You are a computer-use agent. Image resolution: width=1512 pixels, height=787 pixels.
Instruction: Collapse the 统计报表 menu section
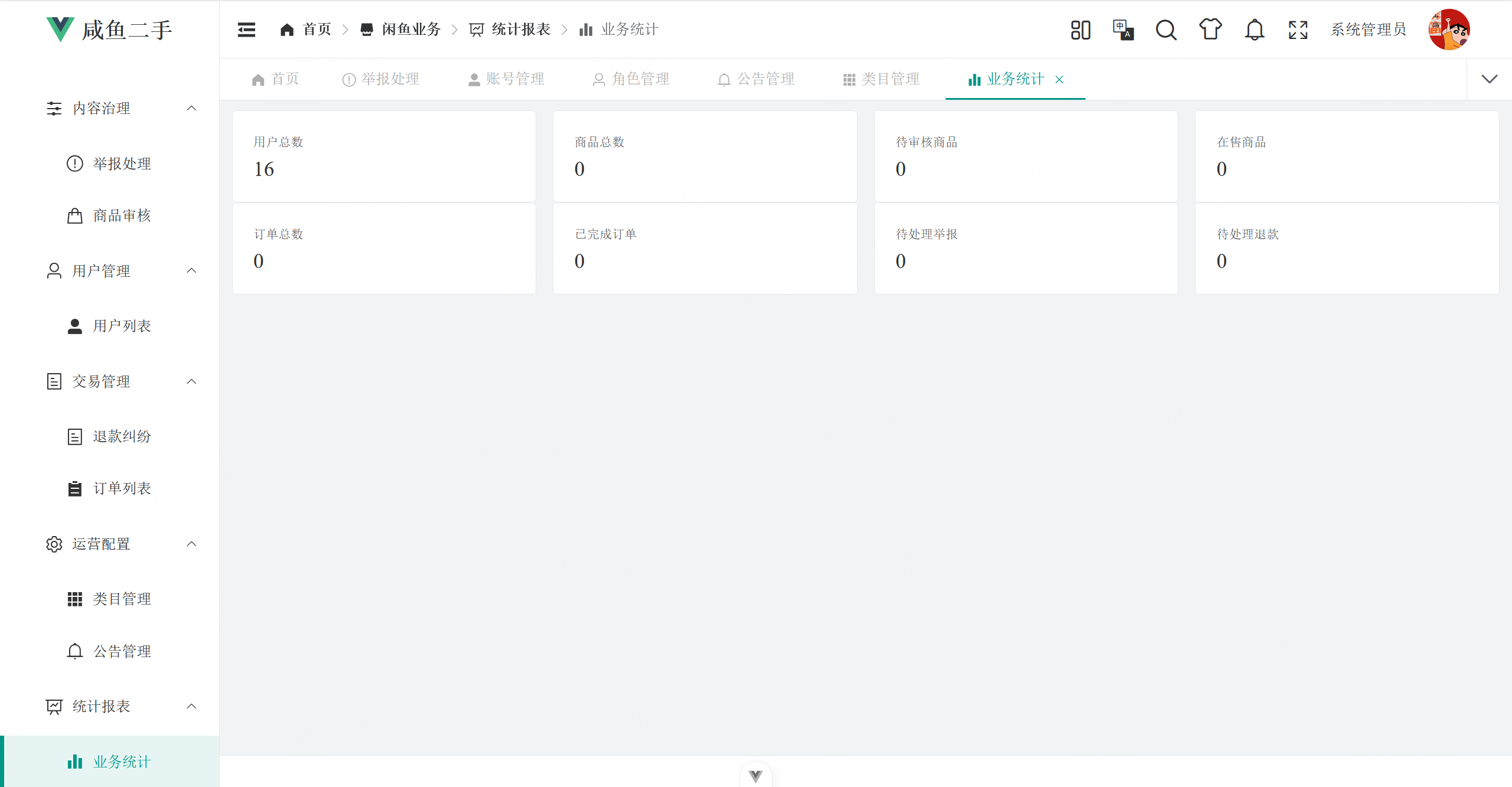[191, 706]
